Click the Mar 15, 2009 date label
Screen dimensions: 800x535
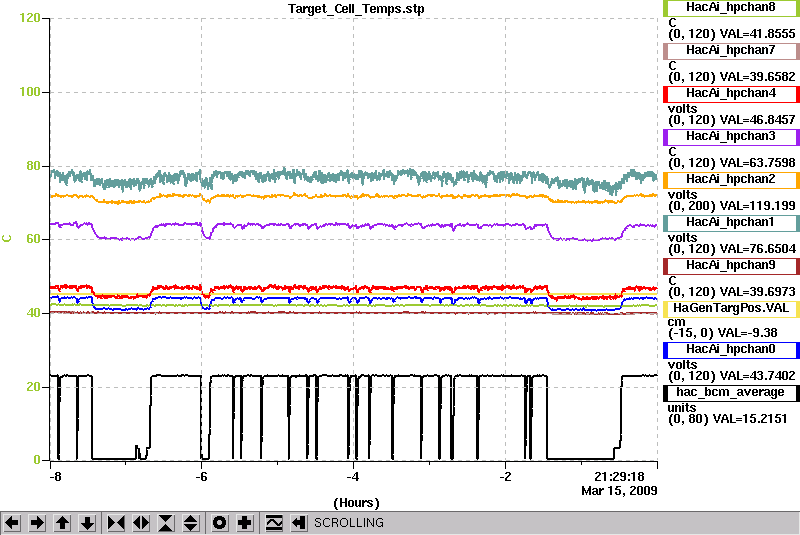pyautogui.click(x=619, y=491)
